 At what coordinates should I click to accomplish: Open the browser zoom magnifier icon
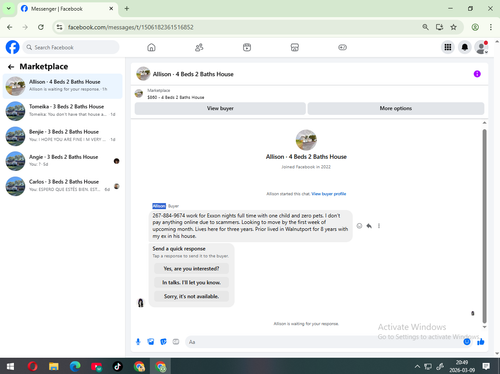click(x=425, y=27)
